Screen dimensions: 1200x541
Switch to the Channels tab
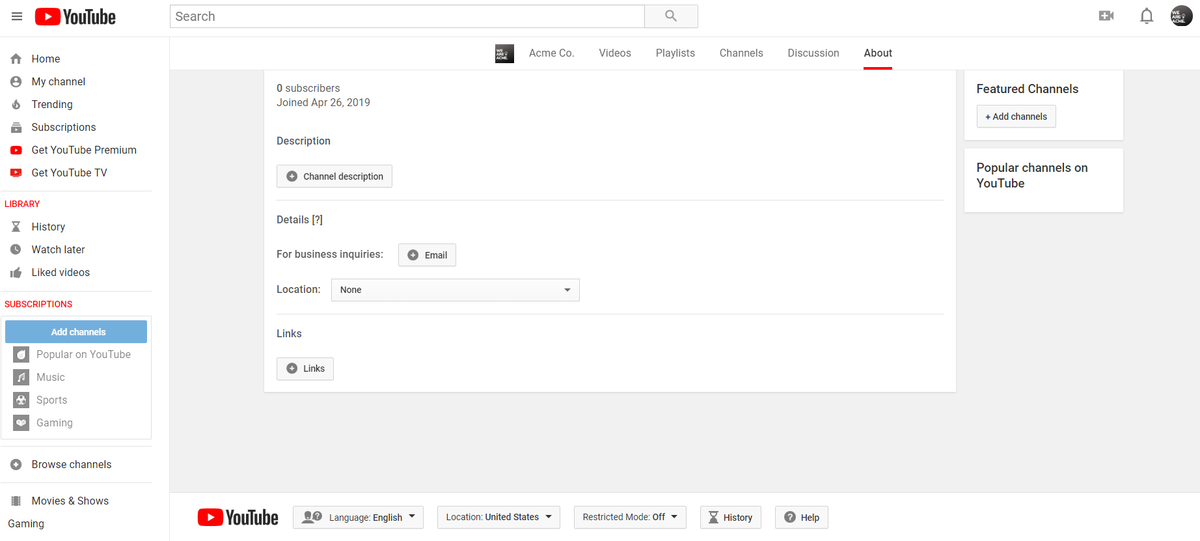point(741,53)
